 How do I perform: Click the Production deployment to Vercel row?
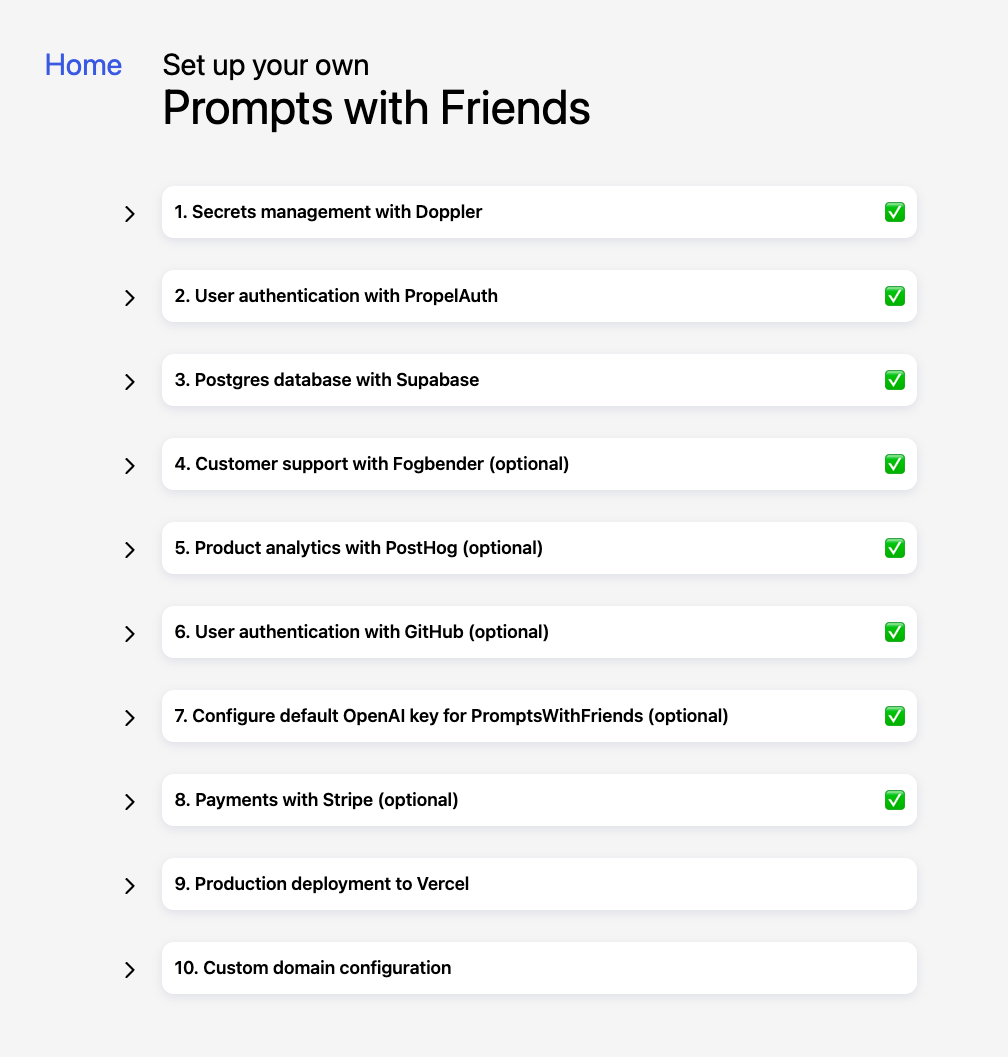coord(538,884)
